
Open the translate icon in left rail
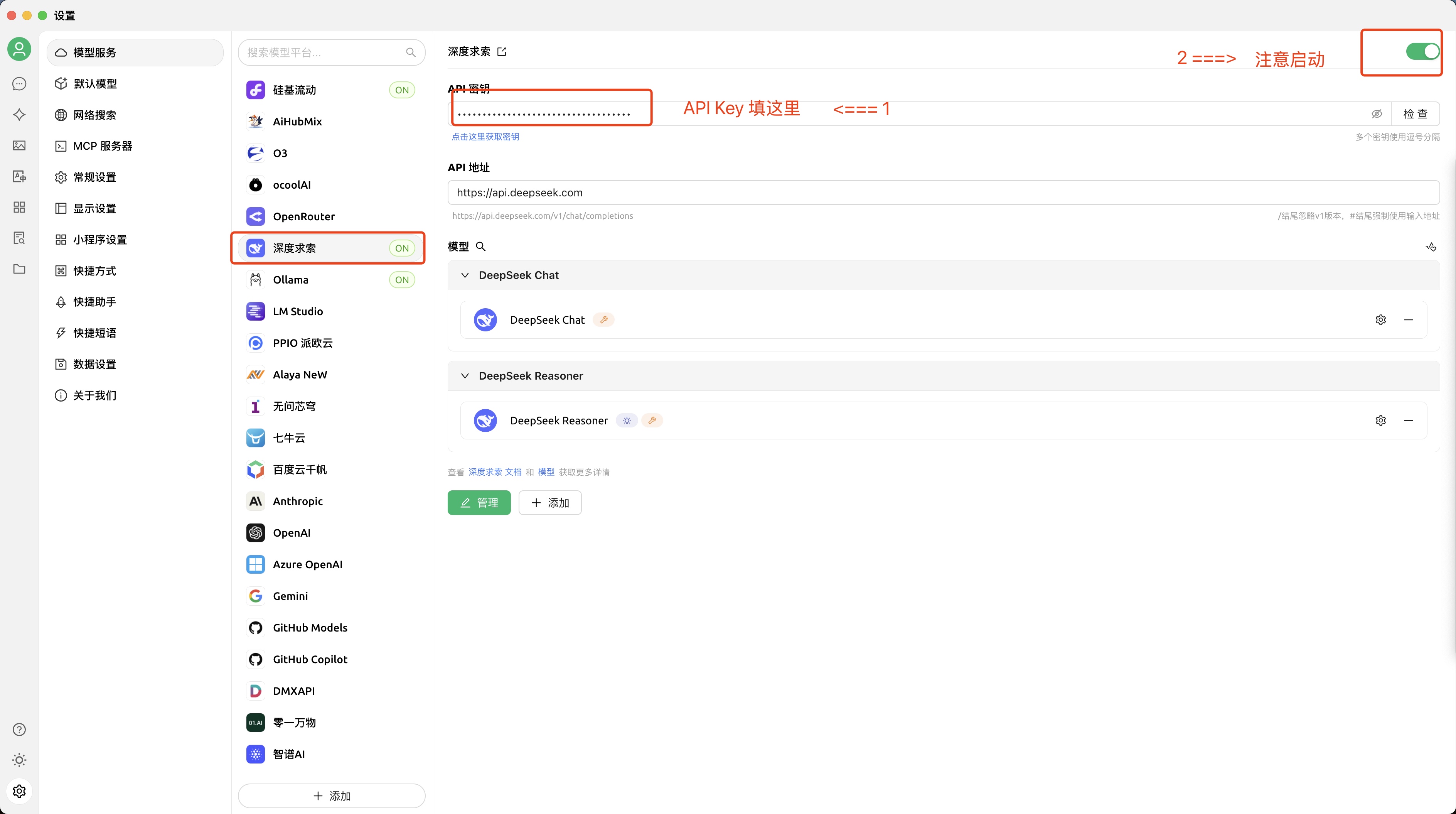(x=19, y=176)
